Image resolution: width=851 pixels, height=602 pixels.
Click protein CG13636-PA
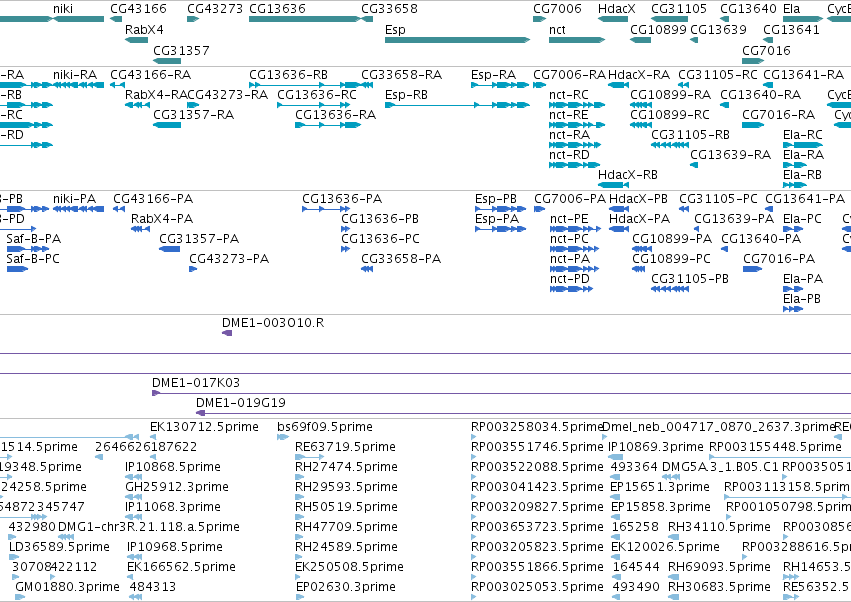(x=326, y=209)
